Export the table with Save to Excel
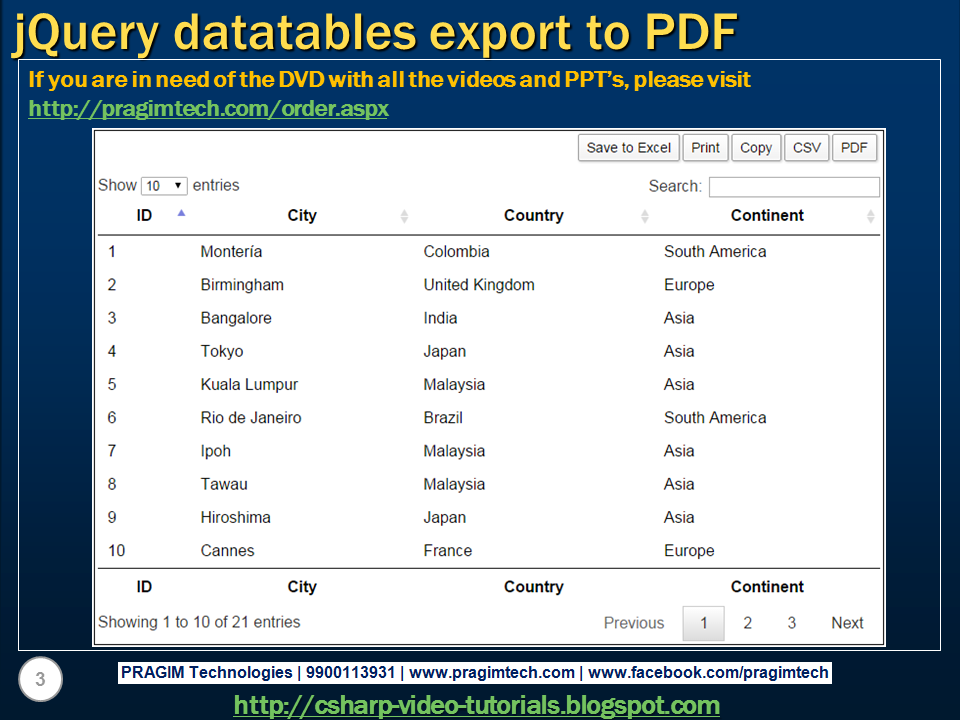960x720 pixels. [x=628, y=147]
